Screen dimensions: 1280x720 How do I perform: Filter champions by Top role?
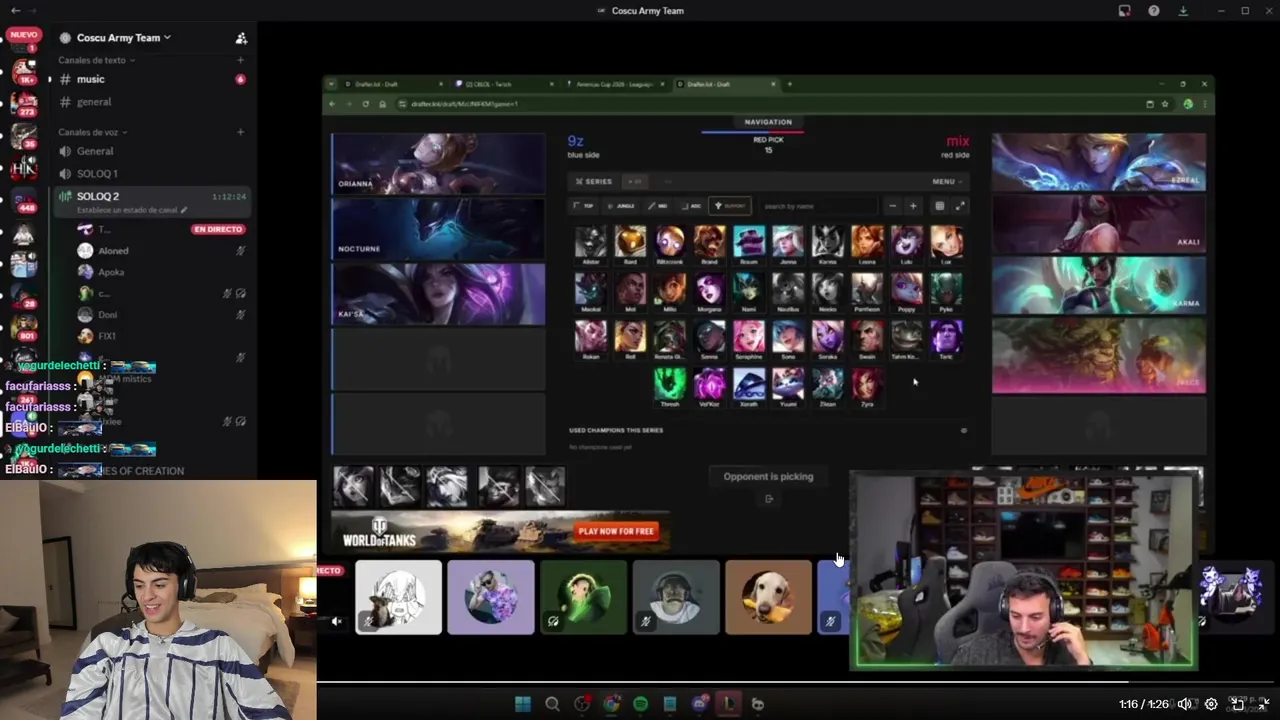(x=584, y=206)
